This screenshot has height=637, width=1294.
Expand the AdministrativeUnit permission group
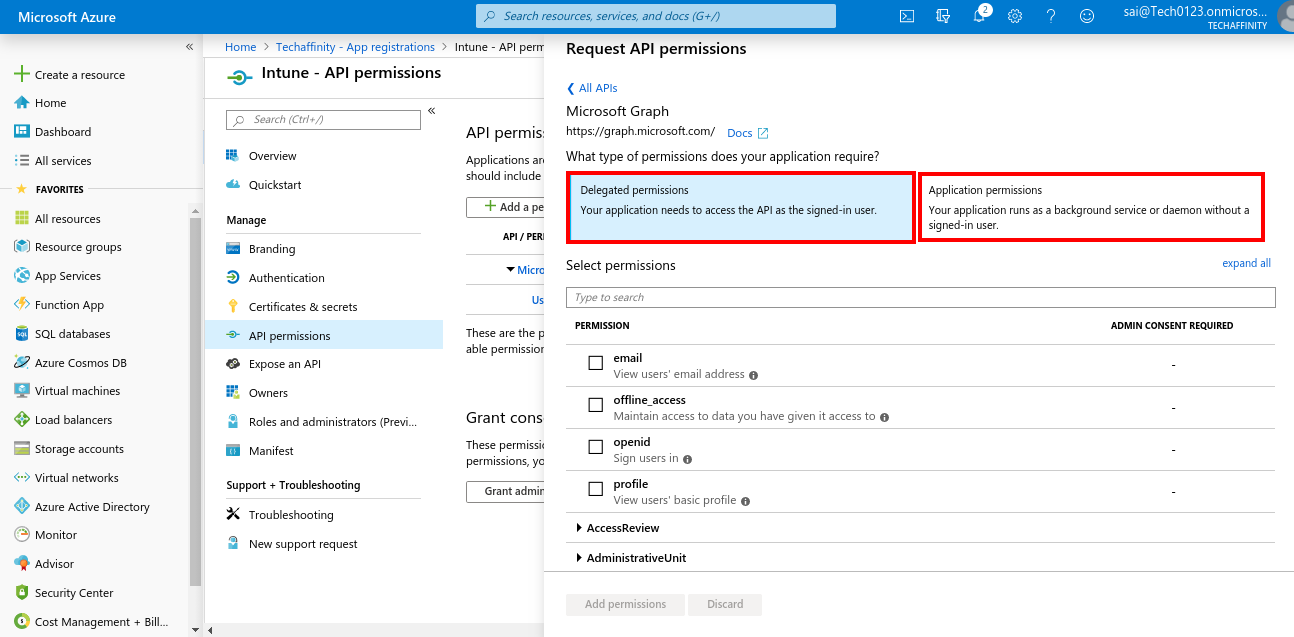579,558
